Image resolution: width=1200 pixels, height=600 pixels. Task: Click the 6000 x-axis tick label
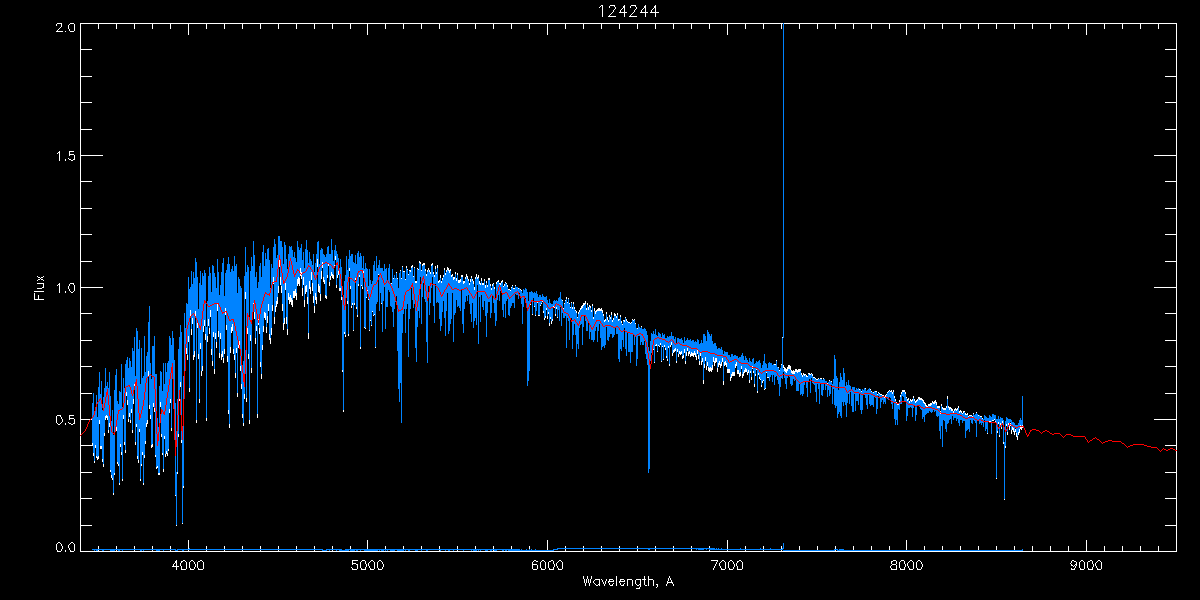point(547,565)
